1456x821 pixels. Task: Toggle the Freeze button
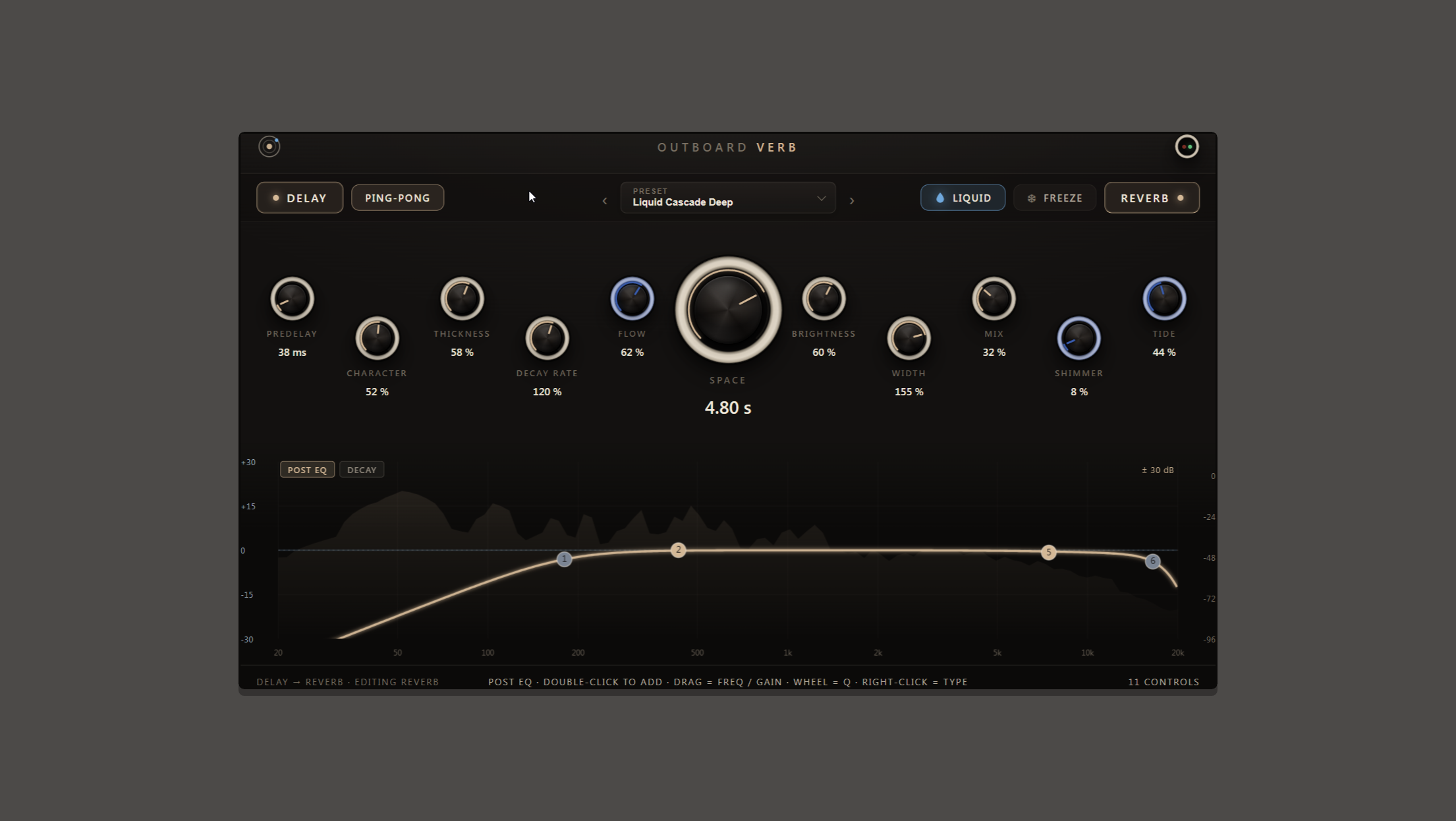tap(1055, 198)
